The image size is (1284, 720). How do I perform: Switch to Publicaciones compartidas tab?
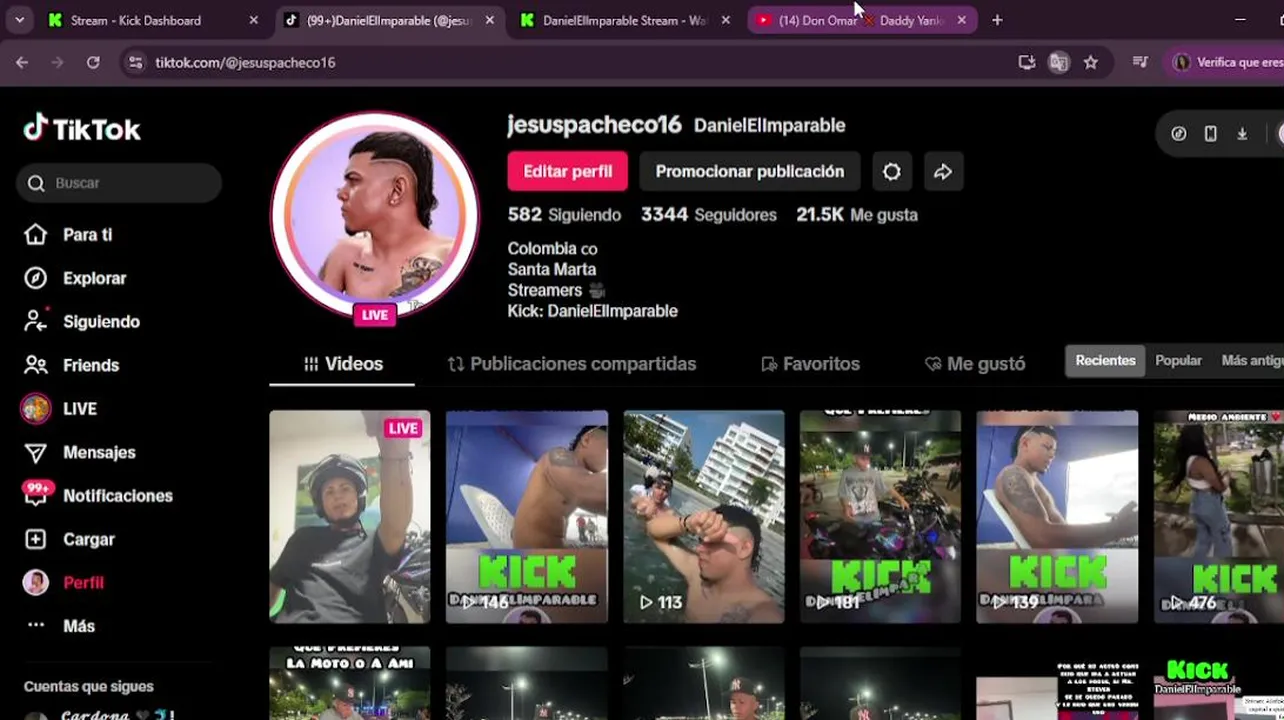[572, 364]
